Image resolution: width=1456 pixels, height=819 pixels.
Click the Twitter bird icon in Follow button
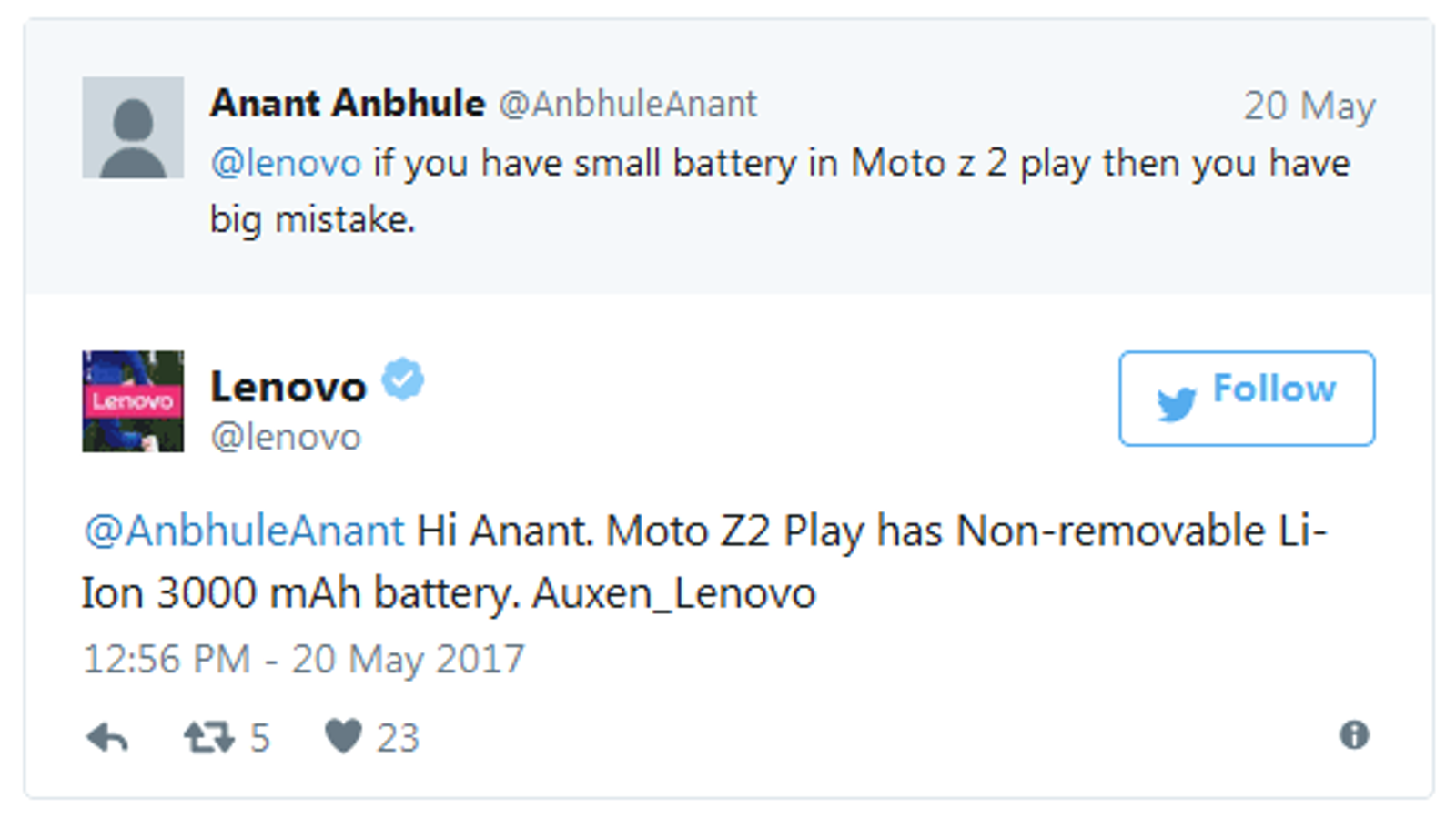pos(1176,403)
